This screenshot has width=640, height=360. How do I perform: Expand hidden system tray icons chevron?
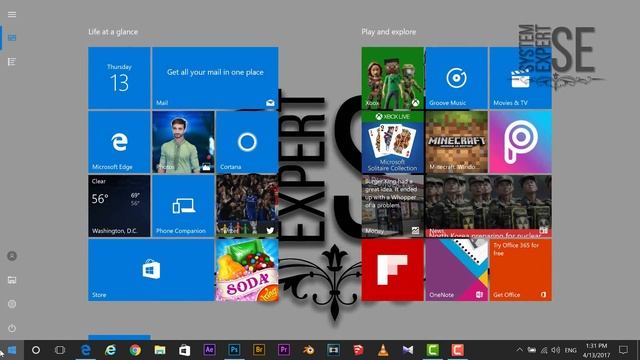click(519, 350)
